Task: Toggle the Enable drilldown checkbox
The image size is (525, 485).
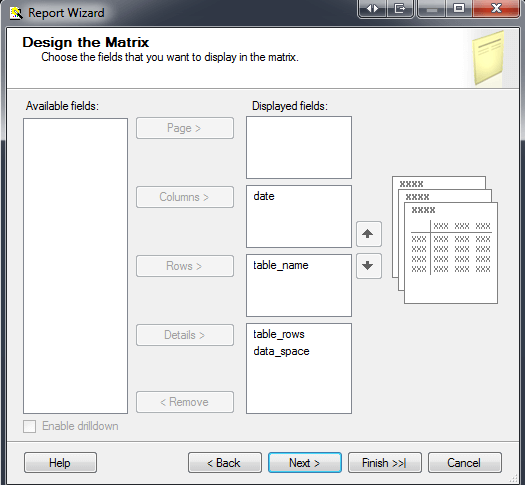Action: 29,426
